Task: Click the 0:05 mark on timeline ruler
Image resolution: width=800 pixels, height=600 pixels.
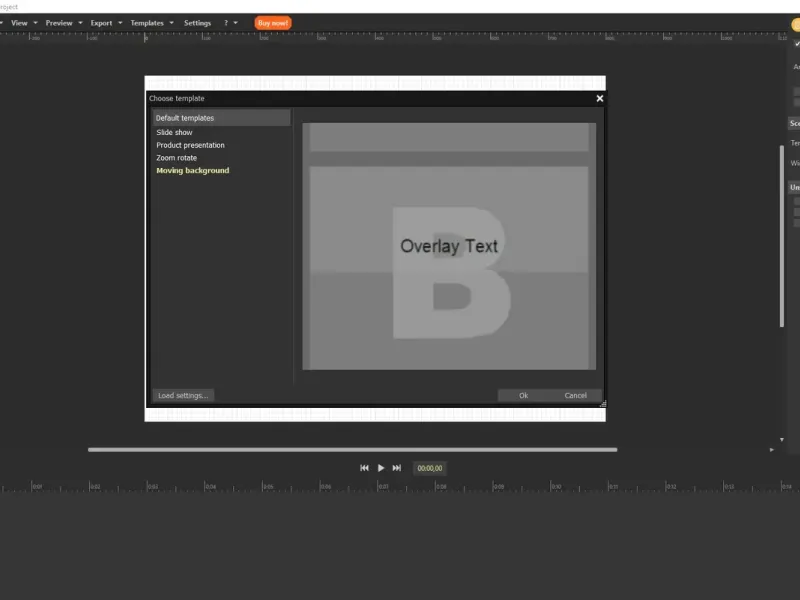Action: 267,486
